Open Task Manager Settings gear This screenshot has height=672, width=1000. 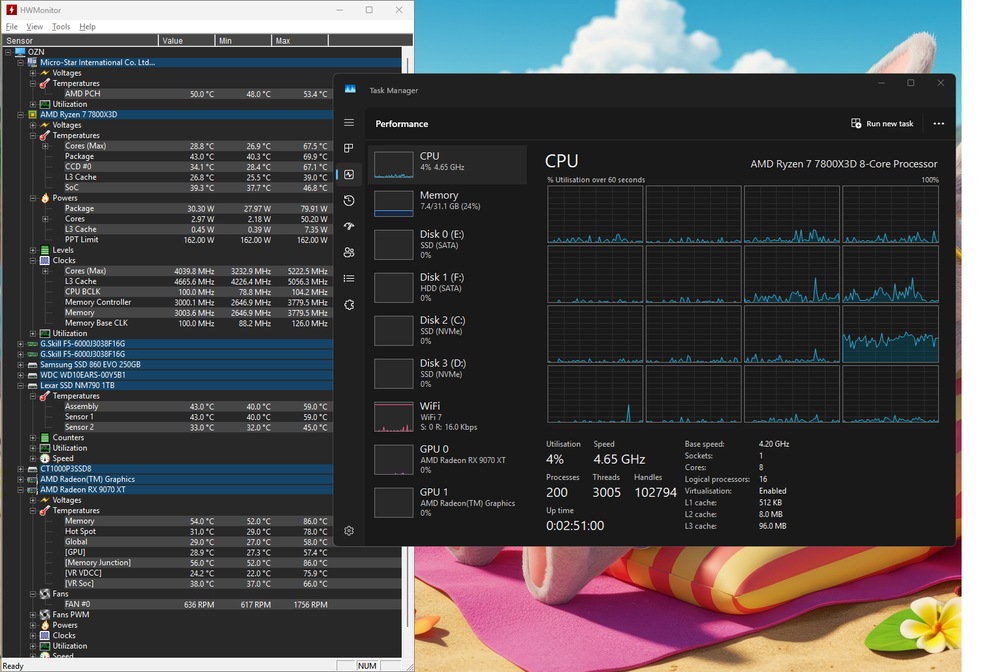tap(349, 530)
